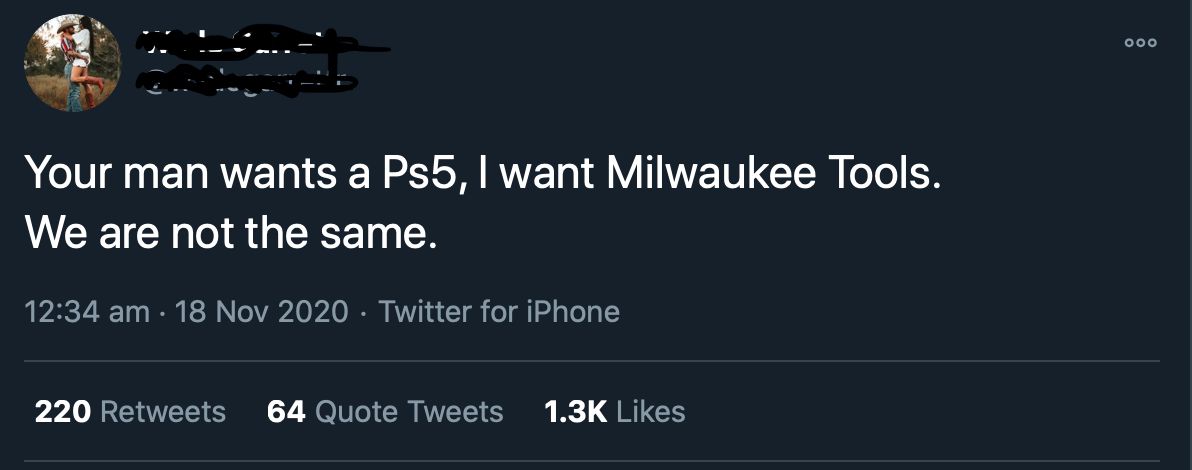Click the 18 Nov 2020 date

pyautogui.click(x=261, y=312)
